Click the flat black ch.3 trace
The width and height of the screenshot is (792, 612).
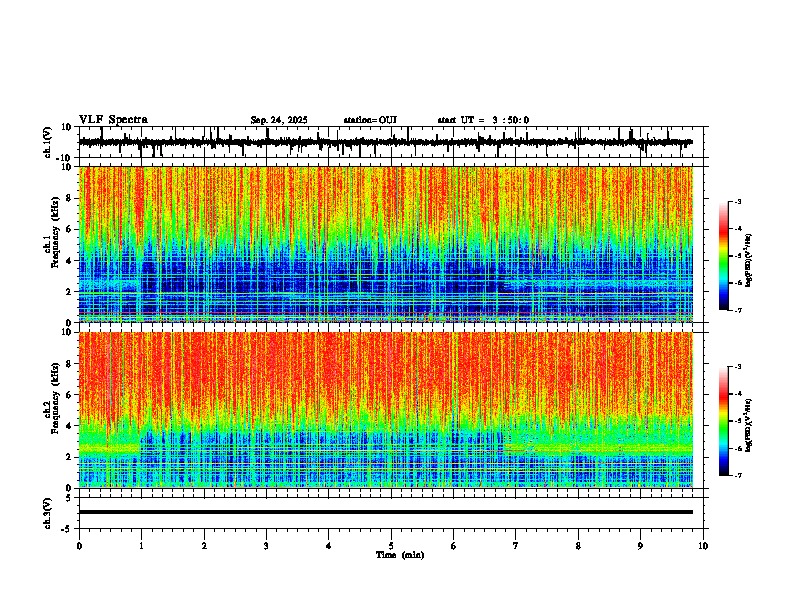(x=386, y=512)
